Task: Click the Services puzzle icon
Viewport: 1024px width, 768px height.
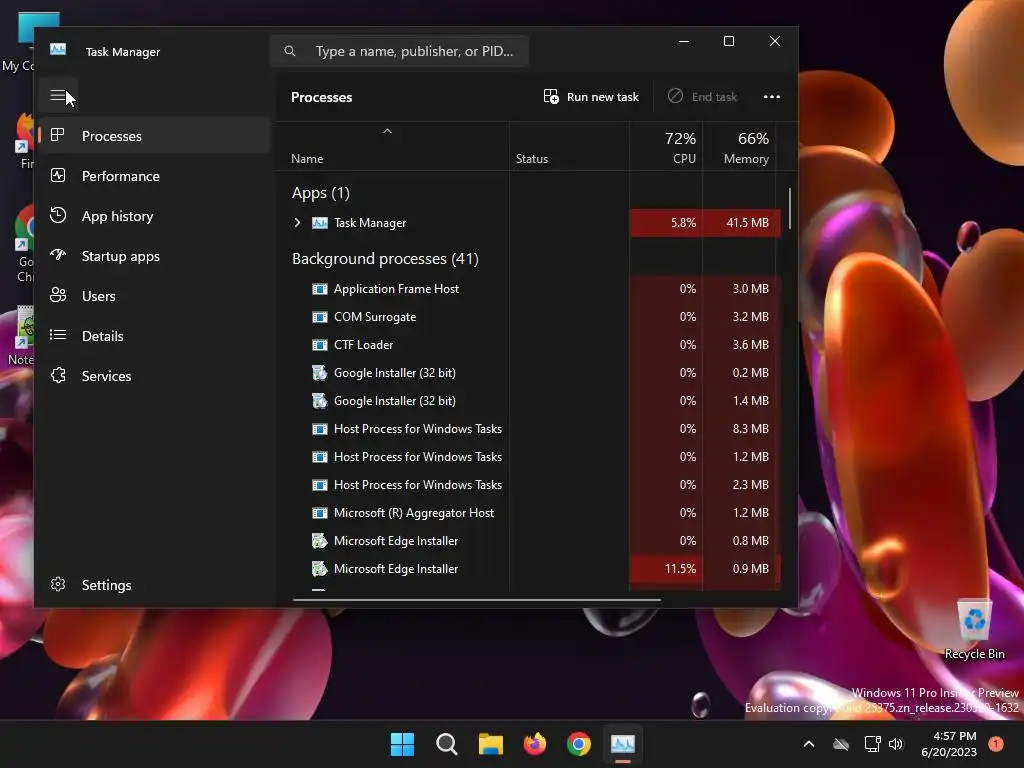Action: 58,375
